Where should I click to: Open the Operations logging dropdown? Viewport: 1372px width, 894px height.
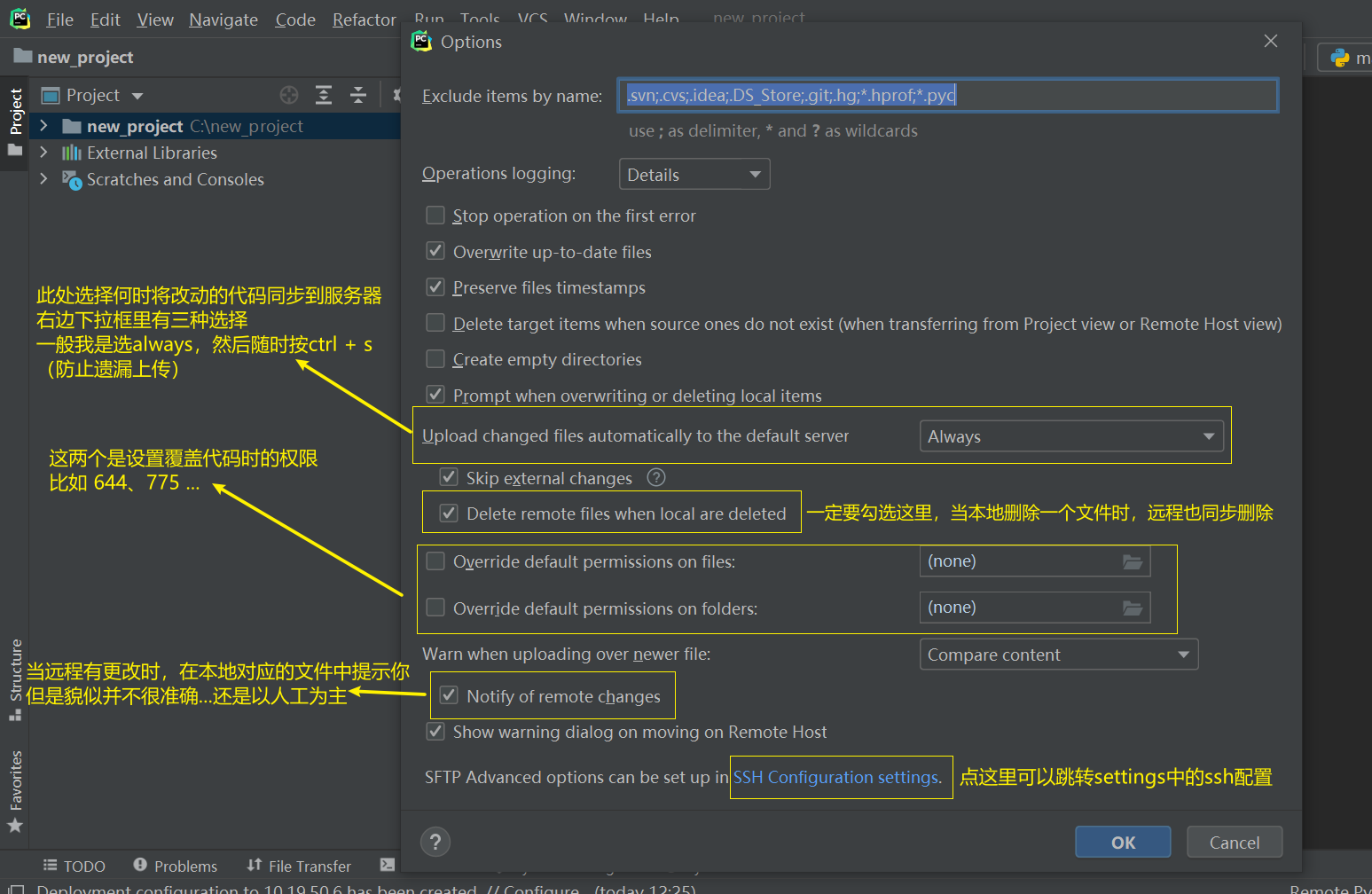point(694,175)
